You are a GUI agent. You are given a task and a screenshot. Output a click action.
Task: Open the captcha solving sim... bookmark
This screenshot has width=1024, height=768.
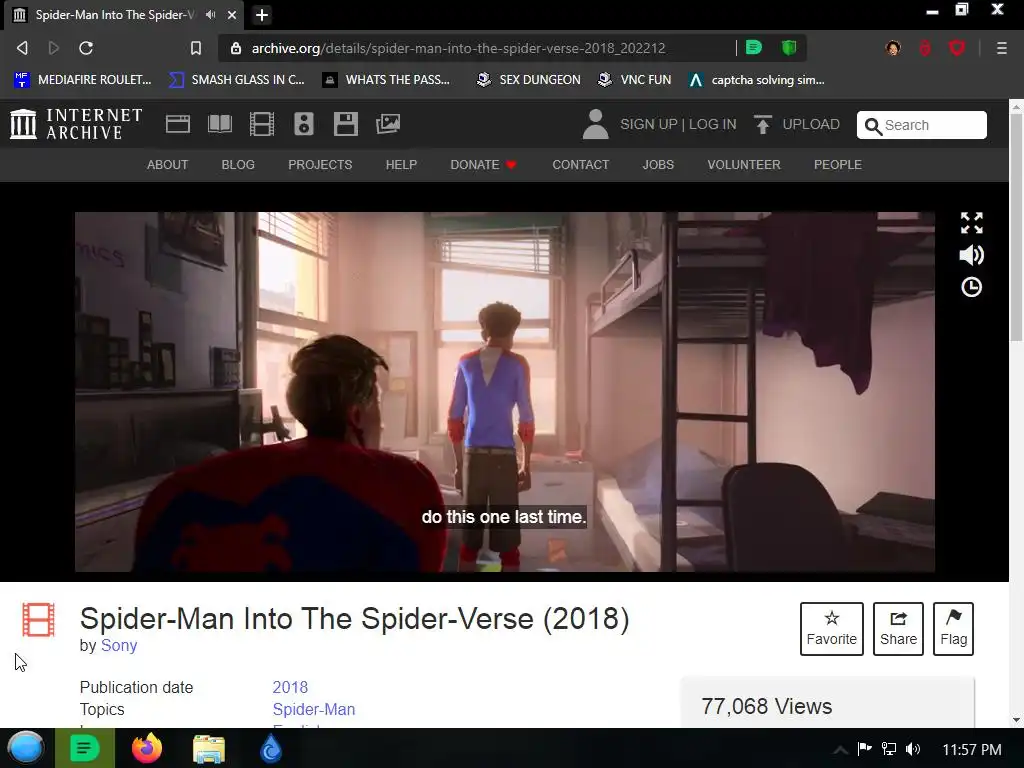coord(758,80)
